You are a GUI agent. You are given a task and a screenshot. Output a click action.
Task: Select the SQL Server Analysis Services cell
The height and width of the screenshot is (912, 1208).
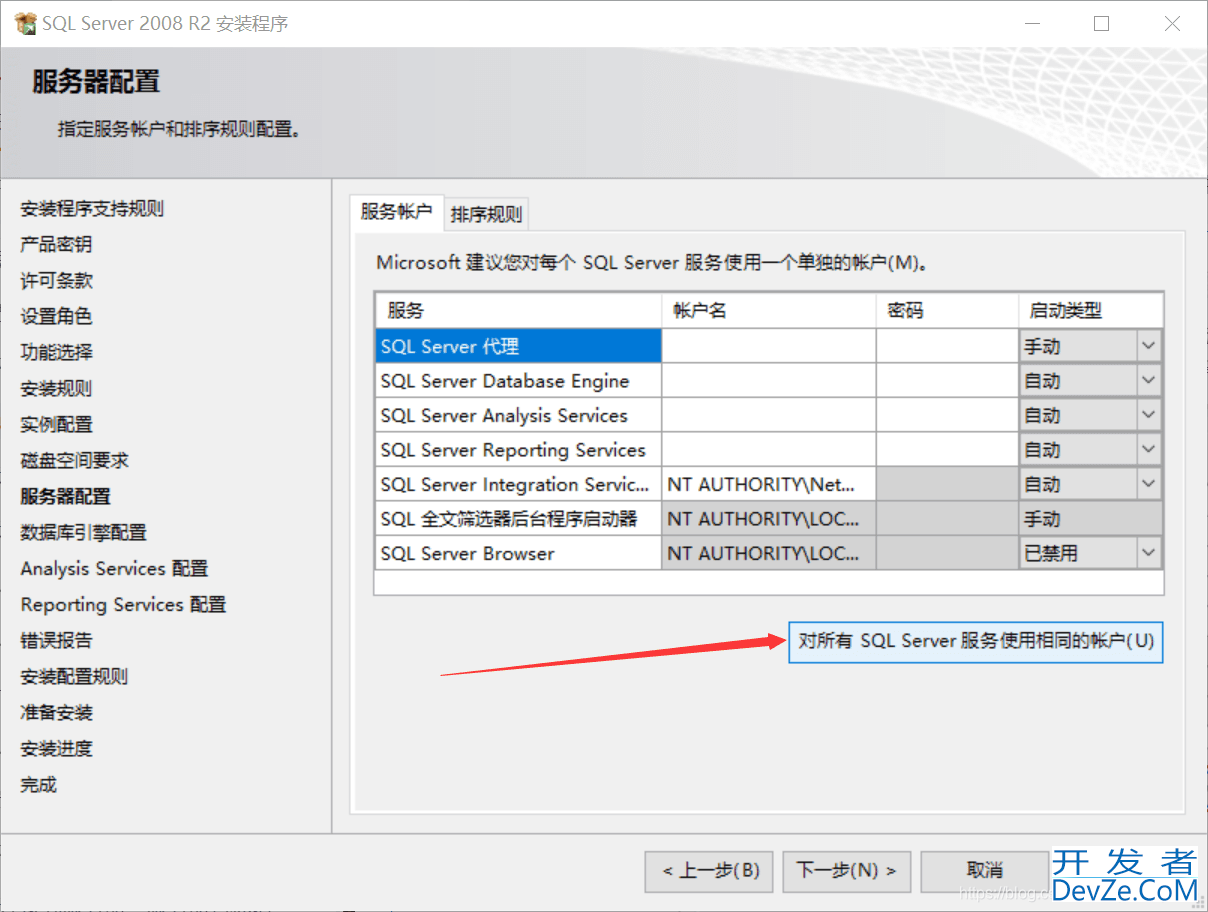click(x=518, y=415)
